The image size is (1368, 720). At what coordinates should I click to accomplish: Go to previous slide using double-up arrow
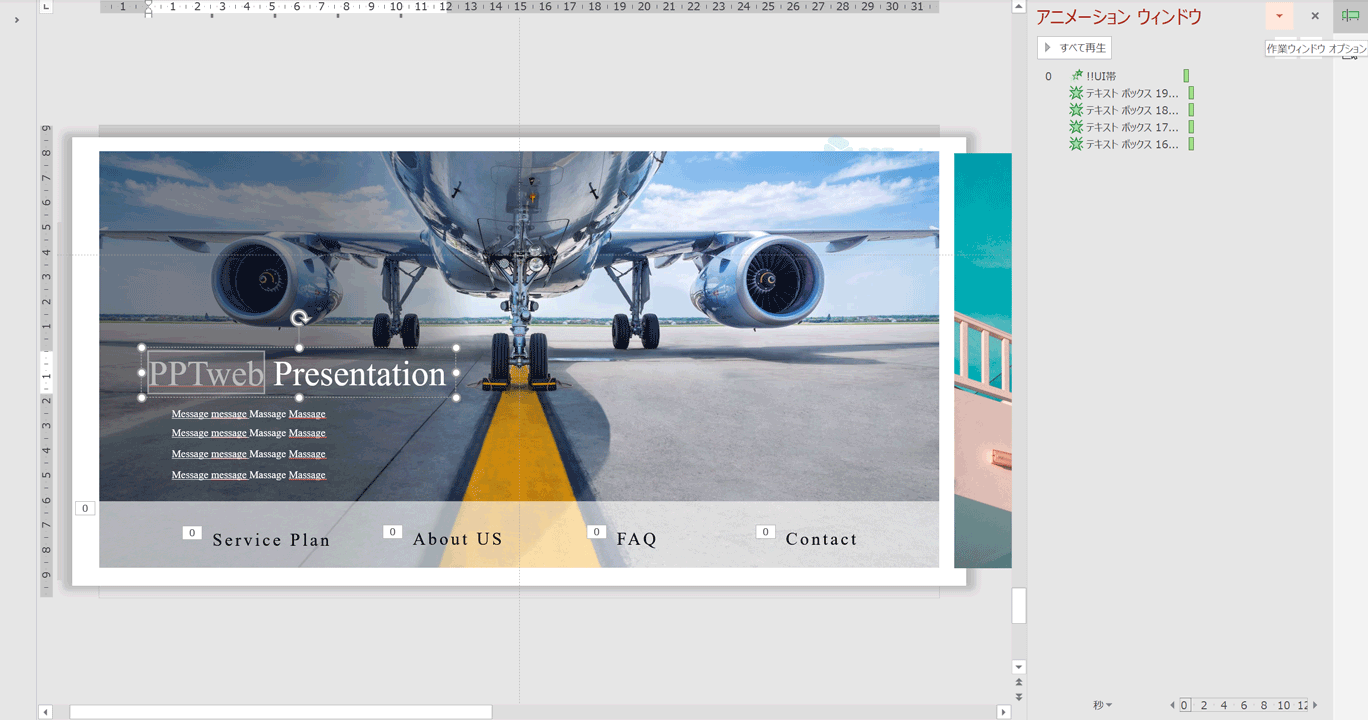tap(1019, 682)
